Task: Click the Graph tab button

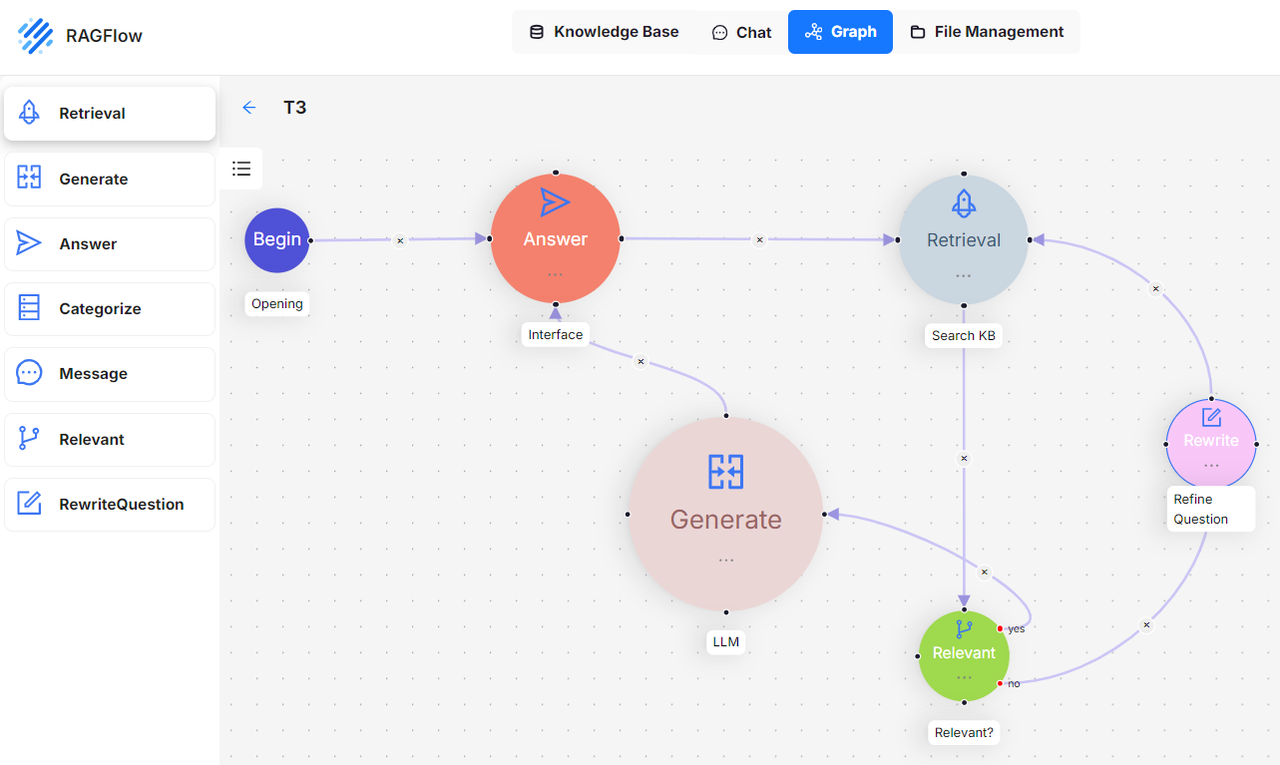Action: pyautogui.click(x=840, y=32)
